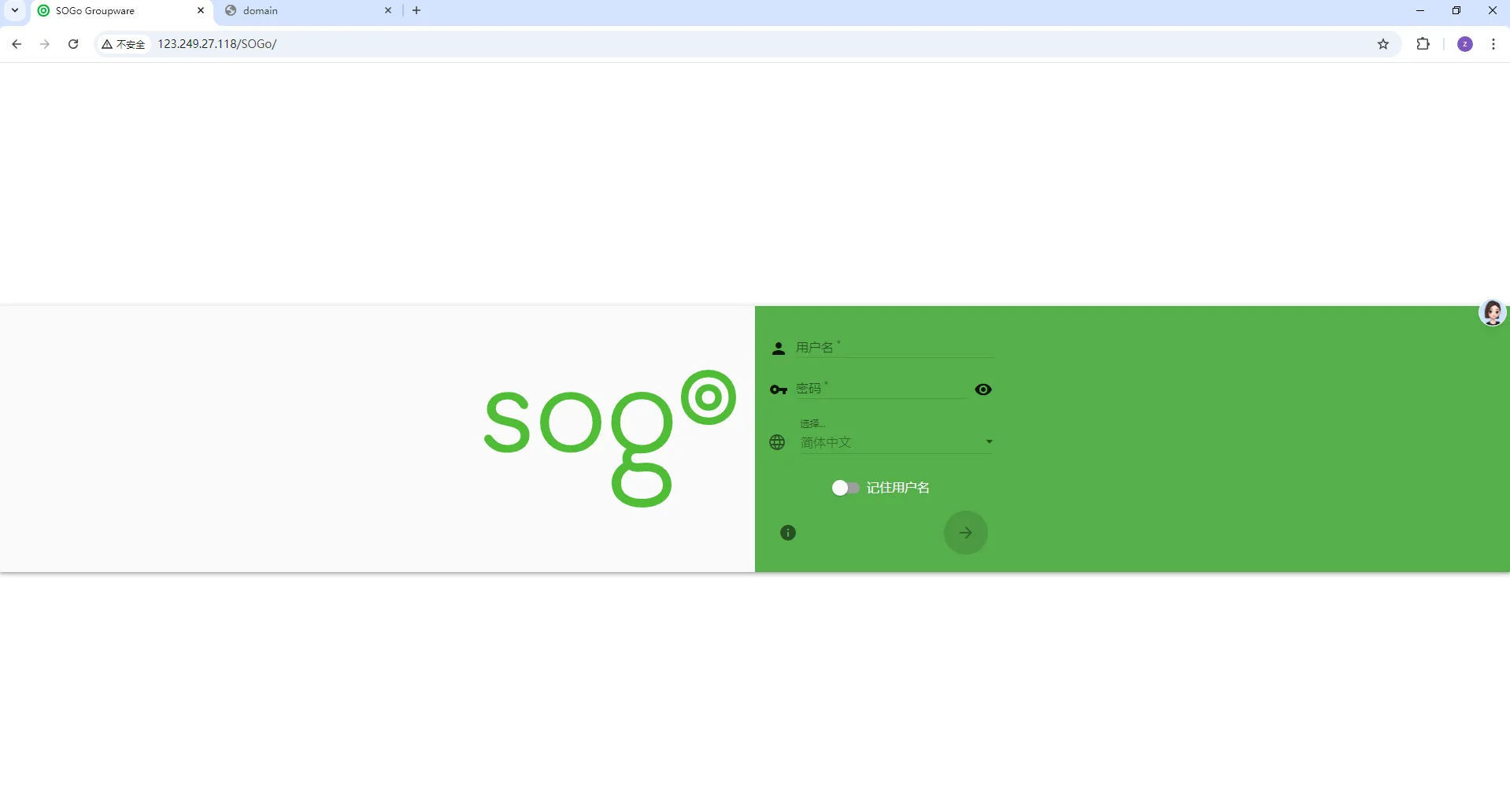
Task: Click the person icon beside username
Action: (779, 349)
